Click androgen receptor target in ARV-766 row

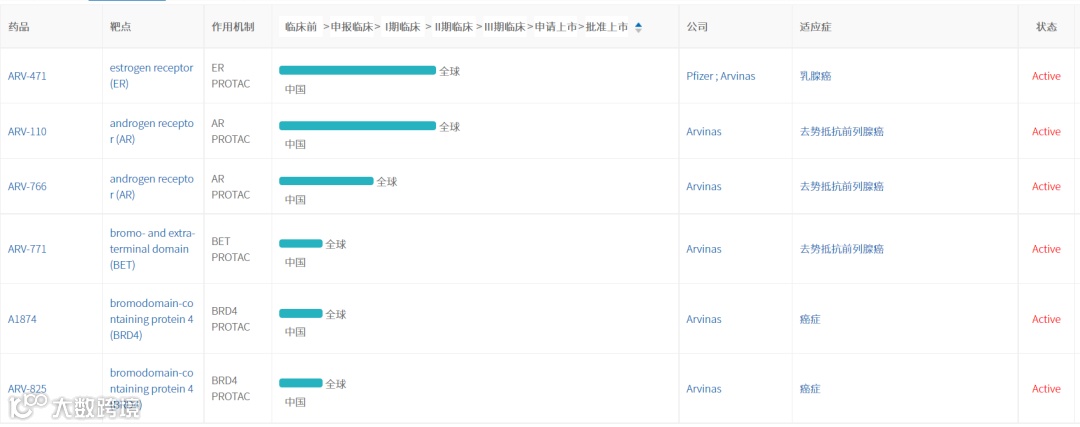click(152, 187)
